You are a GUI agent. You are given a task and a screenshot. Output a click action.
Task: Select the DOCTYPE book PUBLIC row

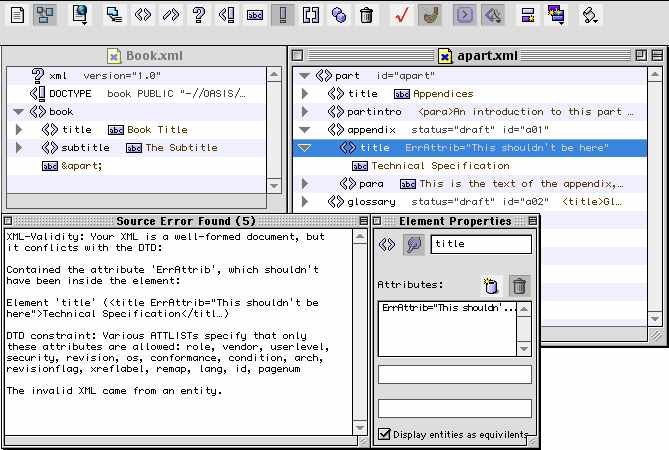(x=137, y=94)
